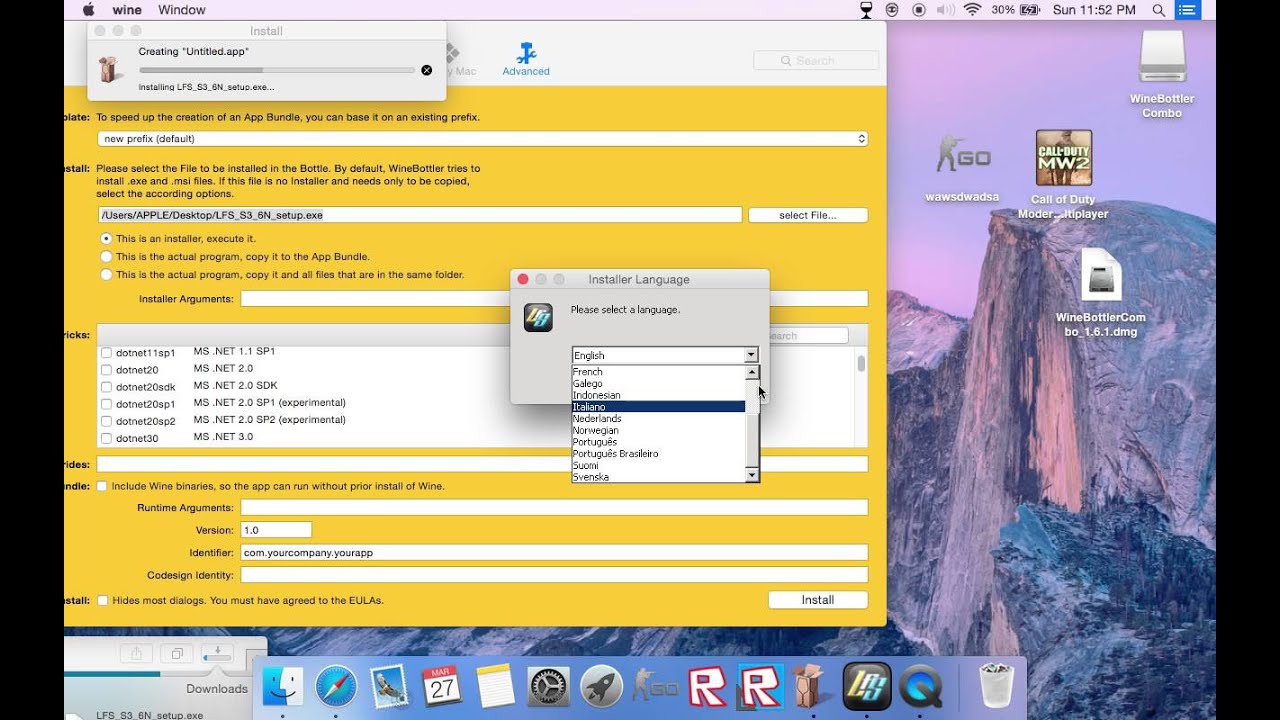Open the Advanced tab in WineBottler
The image size is (1280, 720).
(526, 59)
